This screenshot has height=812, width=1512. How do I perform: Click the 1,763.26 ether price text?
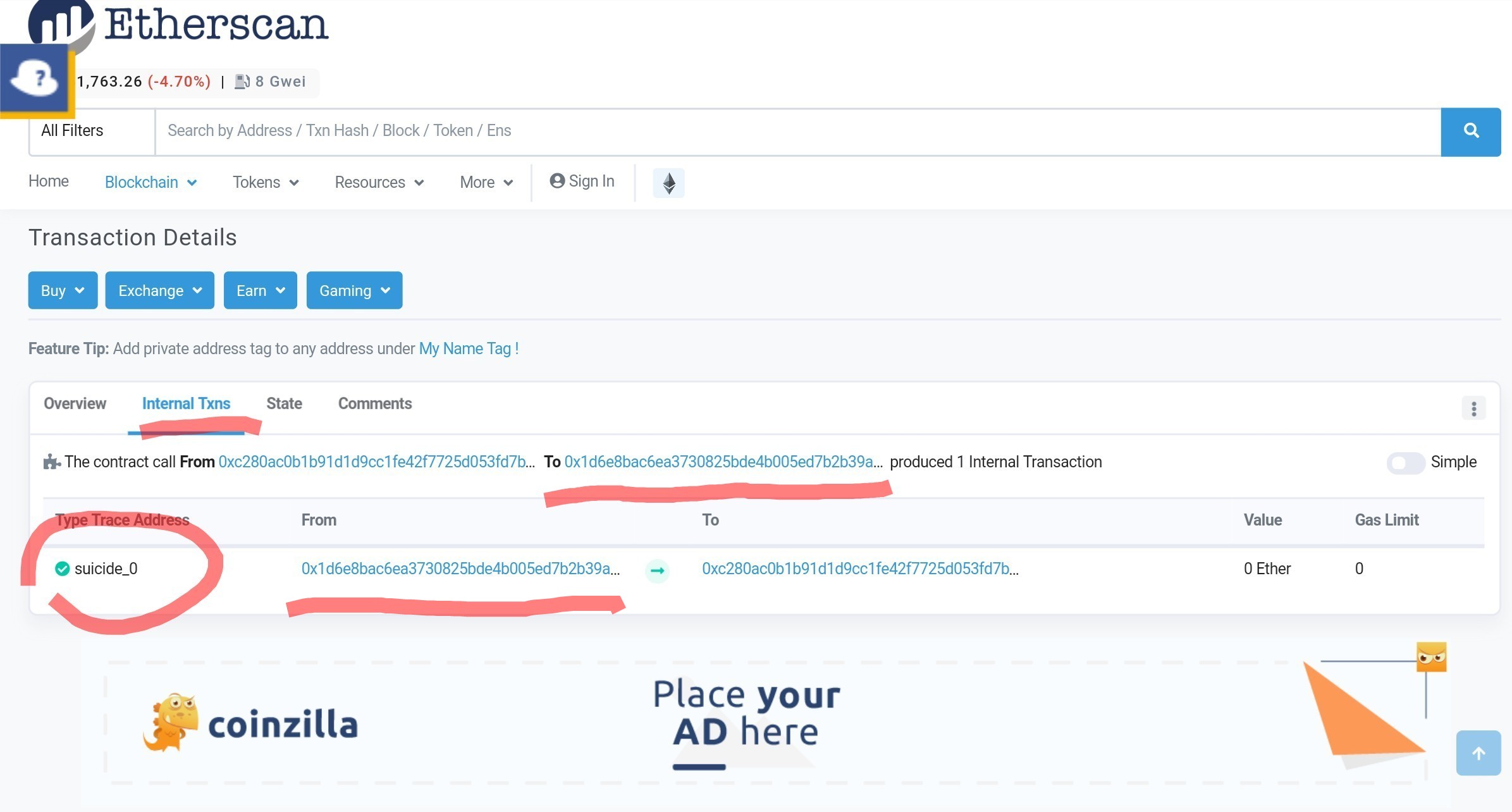(x=109, y=82)
